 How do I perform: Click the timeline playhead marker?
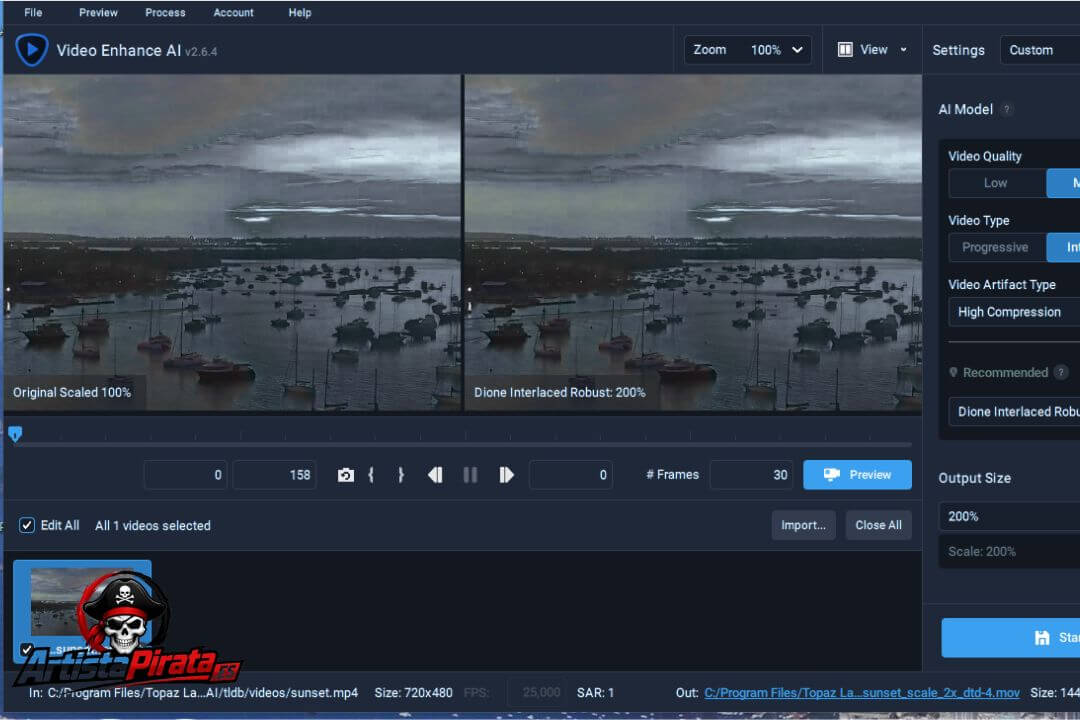(x=15, y=434)
